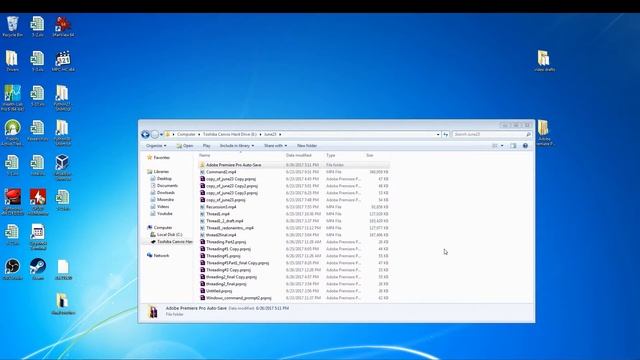Click the Open toolbar button

185,146
